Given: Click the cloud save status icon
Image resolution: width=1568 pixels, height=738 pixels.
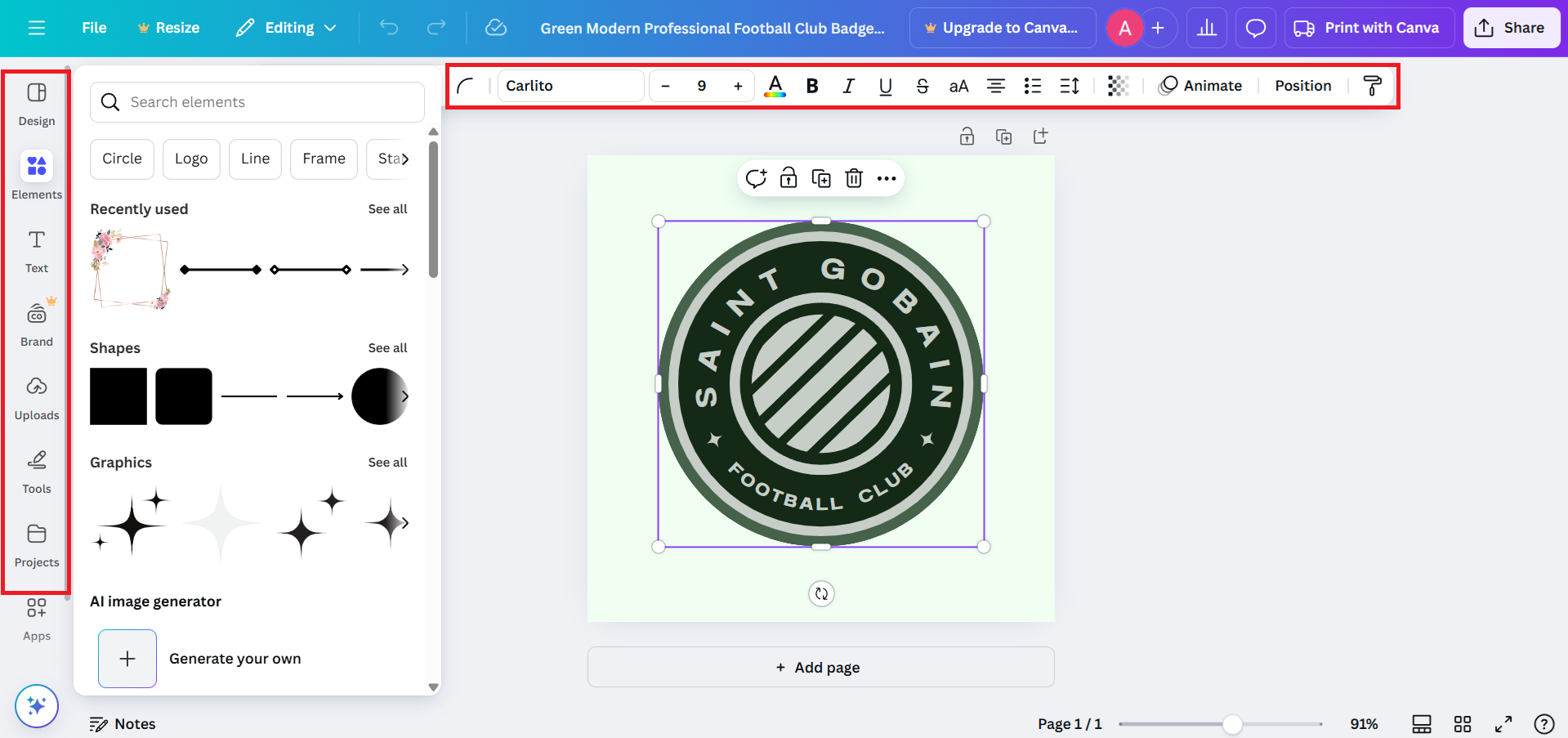Looking at the screenshot, I should click(496, 28).
